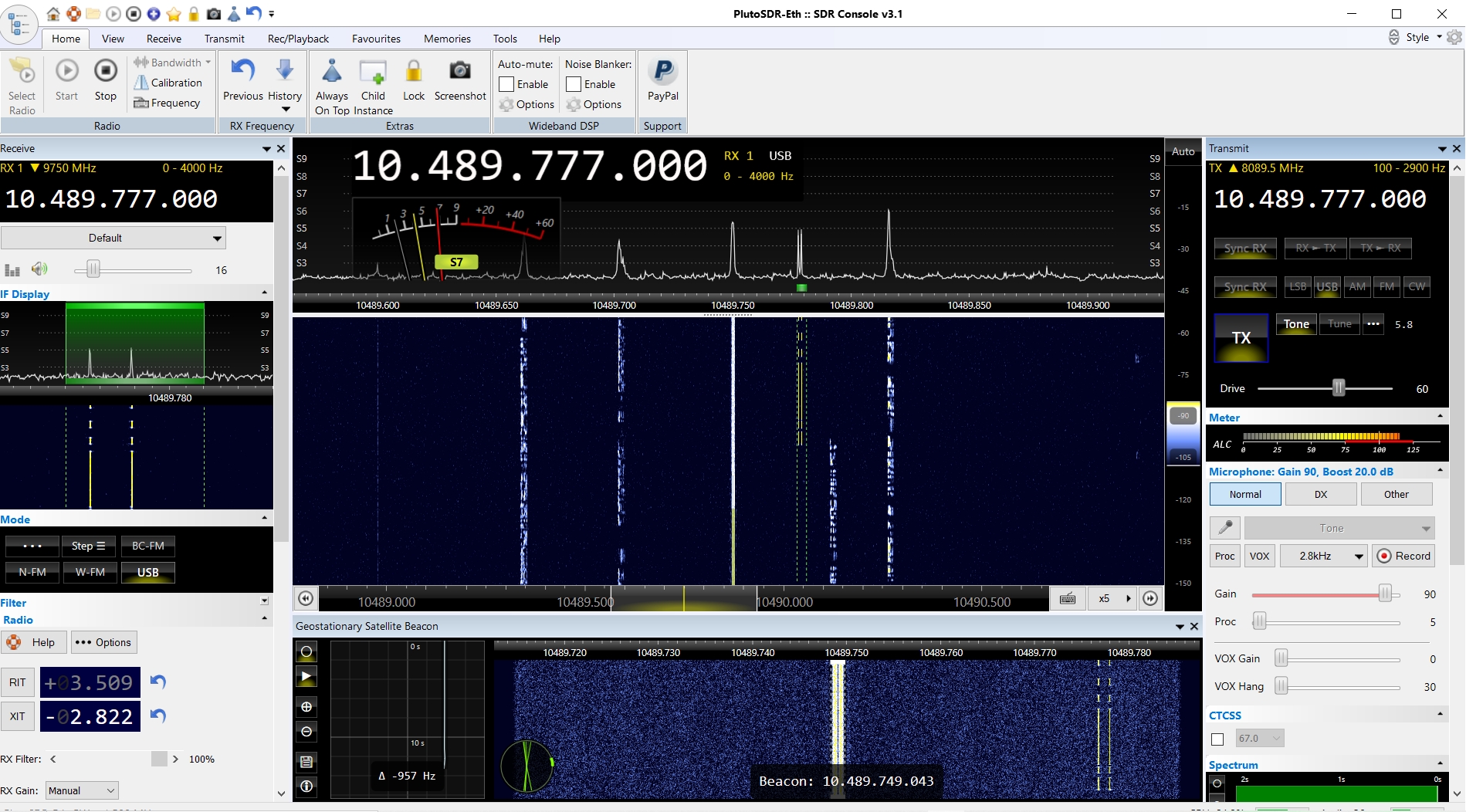Click the Lock padlock icon
Screen dimensions: 1466x812
pyautogui.click(x=414, y=73)
